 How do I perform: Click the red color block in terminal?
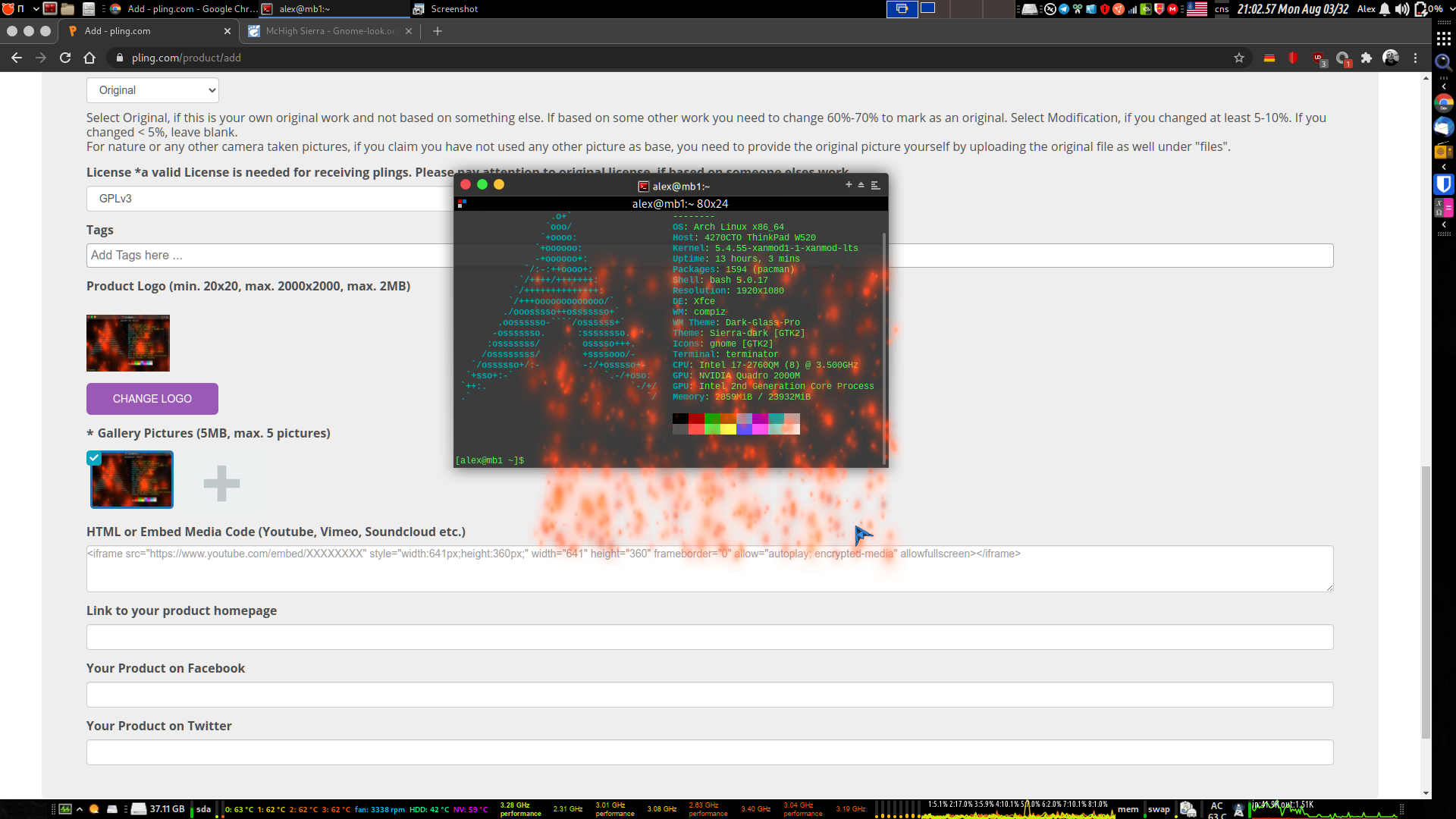coord(696,419)
